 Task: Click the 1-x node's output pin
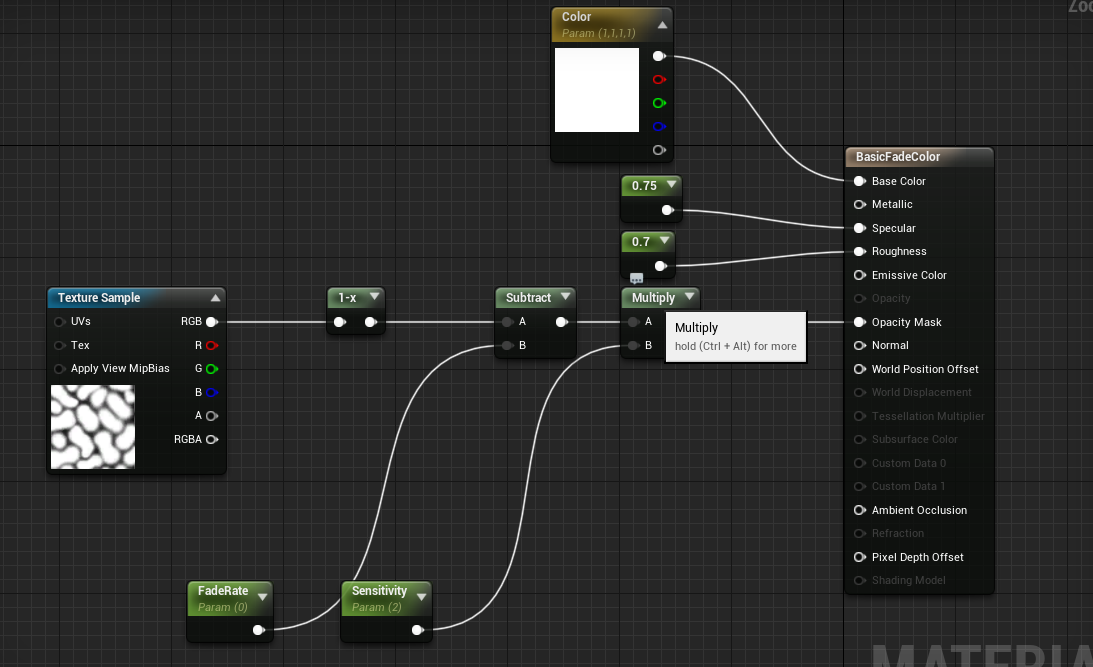[x=370, y=321]
